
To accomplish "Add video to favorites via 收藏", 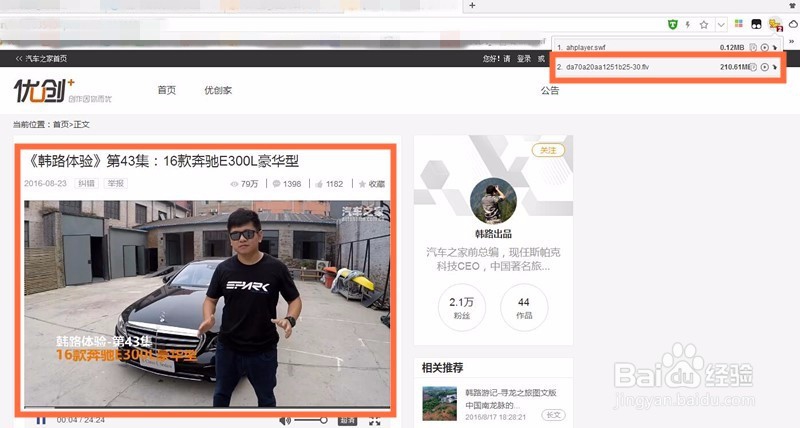I will (x=372, y=184).
